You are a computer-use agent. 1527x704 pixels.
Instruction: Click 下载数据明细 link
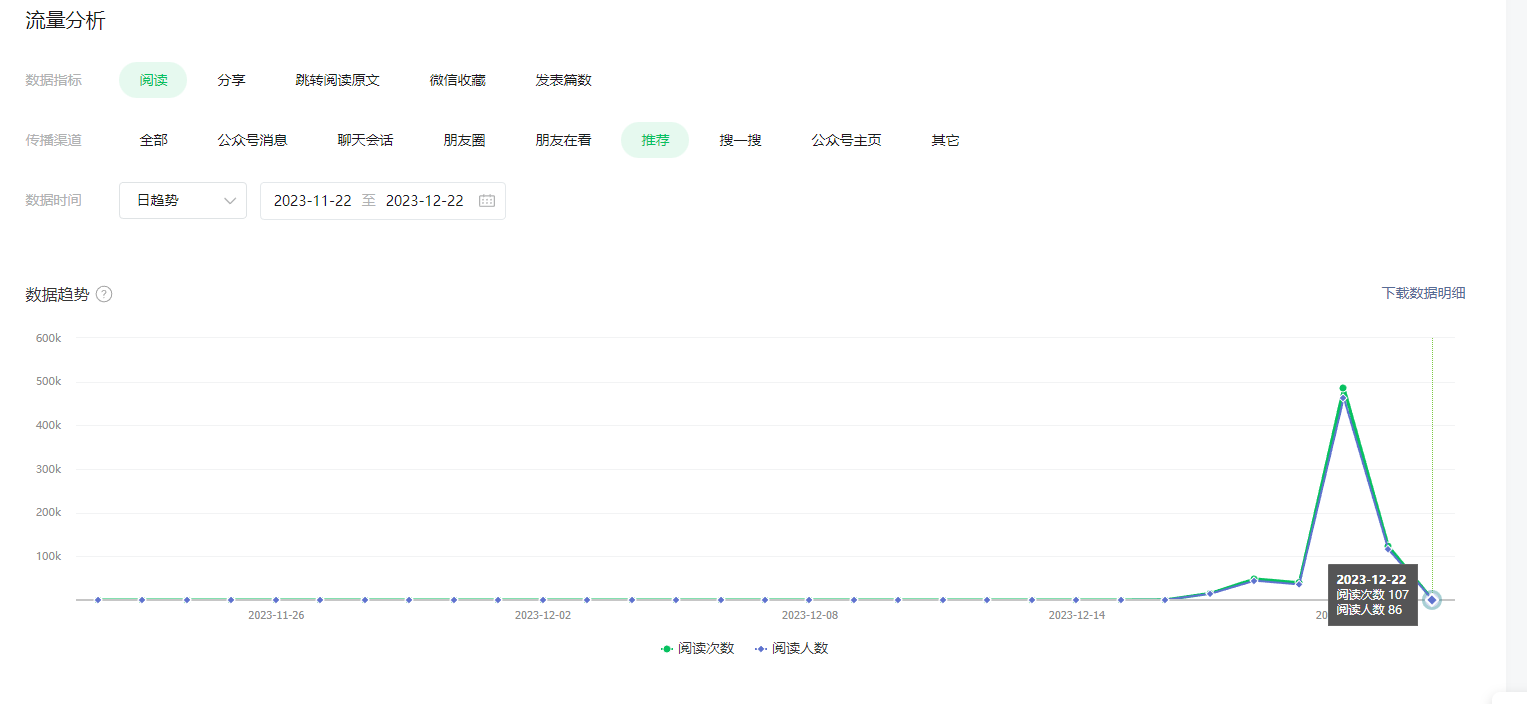pyautogui.click(x=1423, y=293)
